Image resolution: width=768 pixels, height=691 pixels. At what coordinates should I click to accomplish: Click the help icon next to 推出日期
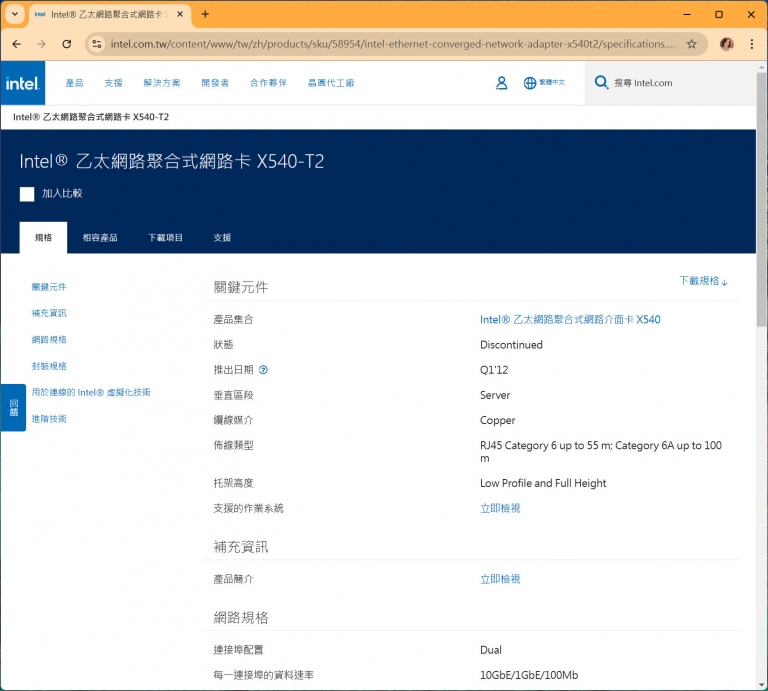(263, 370)
